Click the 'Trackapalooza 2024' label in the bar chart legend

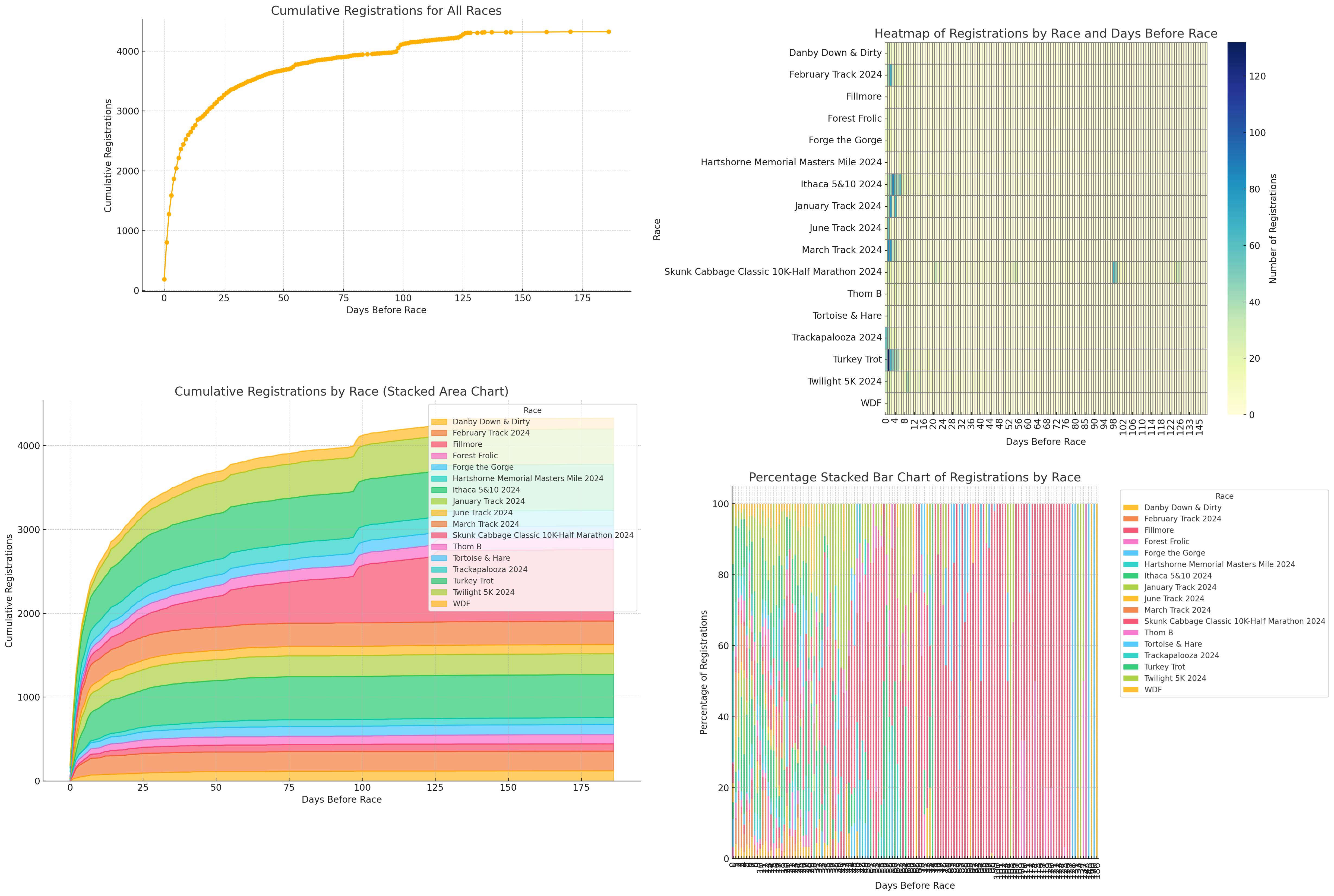pos(1181,655)
